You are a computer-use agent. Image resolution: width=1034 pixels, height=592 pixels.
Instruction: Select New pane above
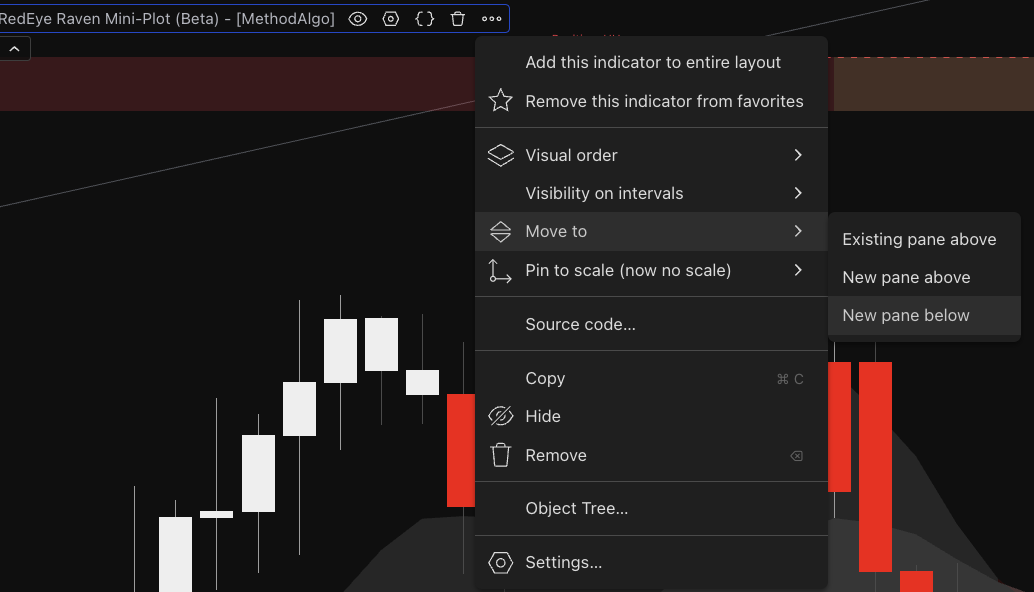pos(906,277)
